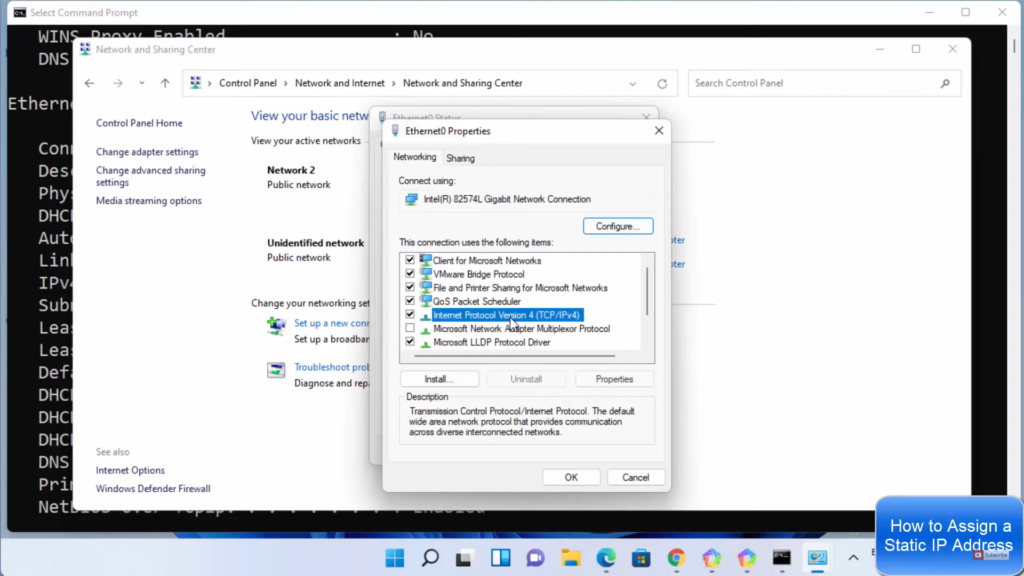Launch File Explorer from the taskbar
Viewport: 1024px width, 576px height.
(571, 558)
